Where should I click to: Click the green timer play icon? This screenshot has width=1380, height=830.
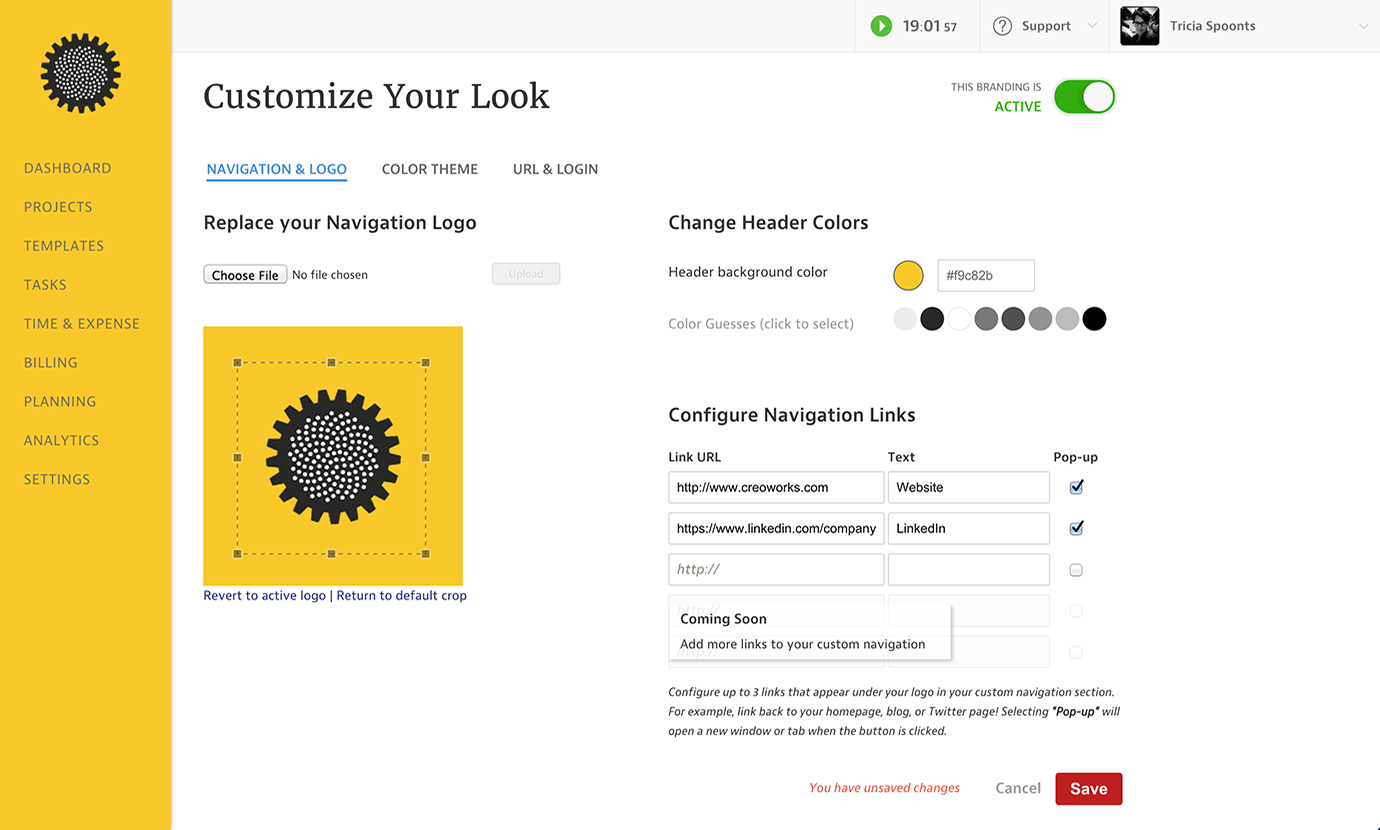tap(881, 26)
